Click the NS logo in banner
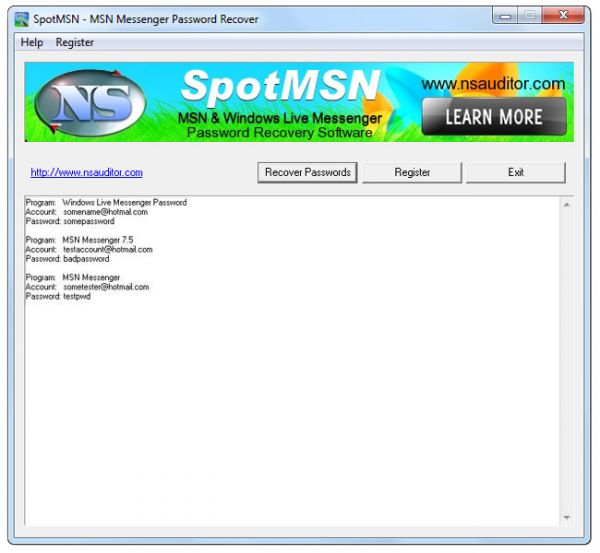This screenshot has height=553, width=600. [90, 103]
